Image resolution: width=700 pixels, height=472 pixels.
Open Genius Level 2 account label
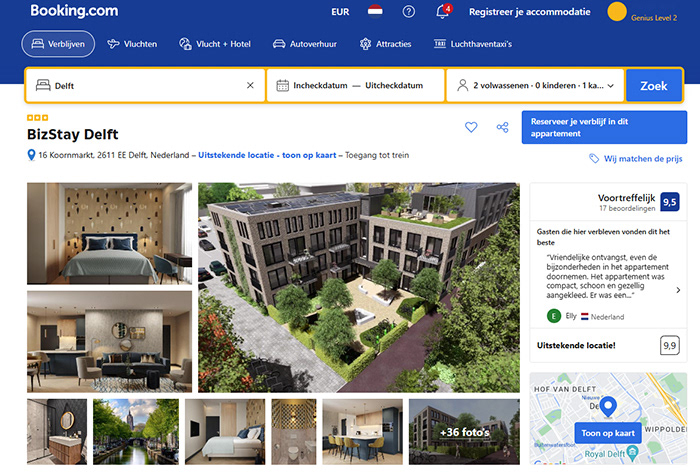[x=654, y=18]
